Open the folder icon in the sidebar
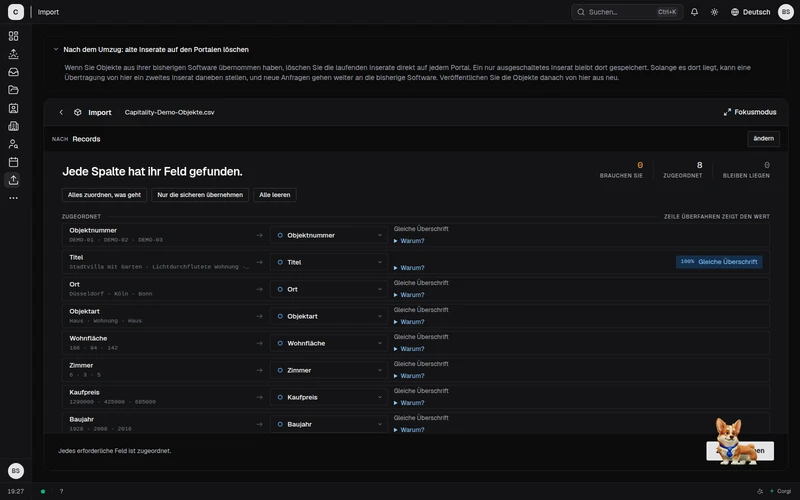This screenshot has width=800, height=500. [x=14, y=90]
